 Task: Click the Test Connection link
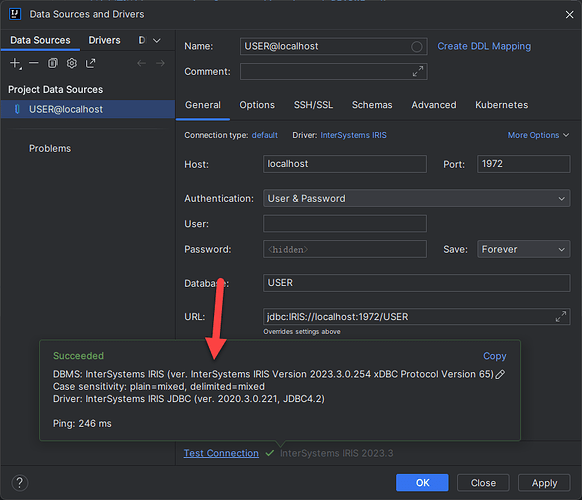(x=221, y=453)
